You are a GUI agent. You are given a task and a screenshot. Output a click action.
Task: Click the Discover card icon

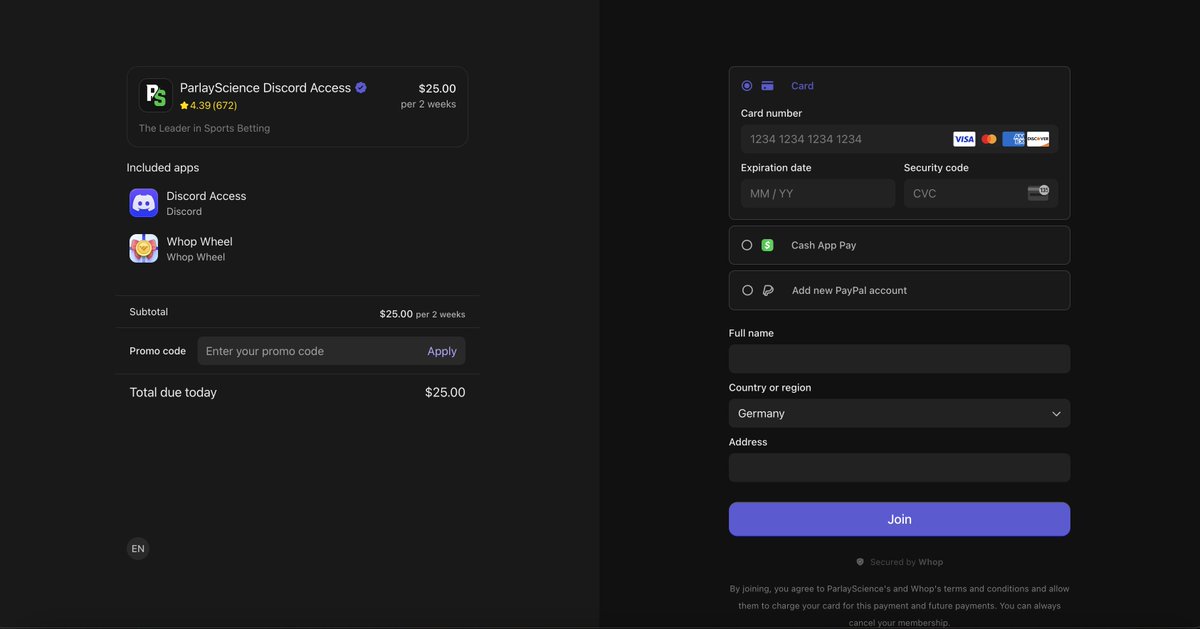(1038, 138)
